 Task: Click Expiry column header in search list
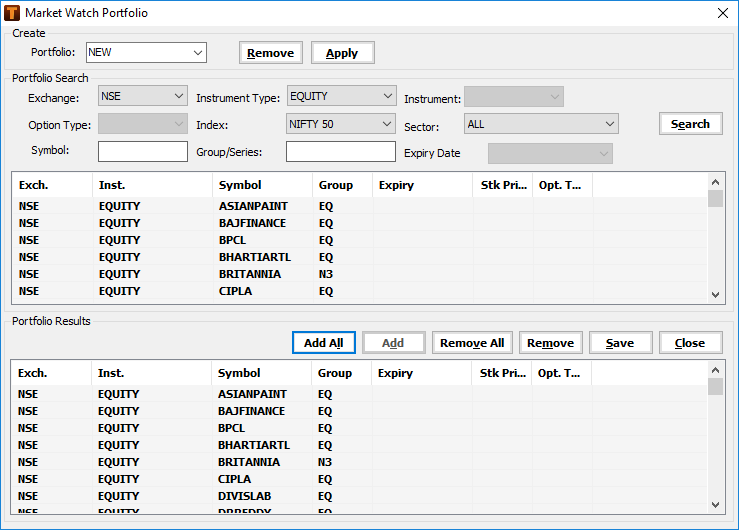click(x=423, y=185)
